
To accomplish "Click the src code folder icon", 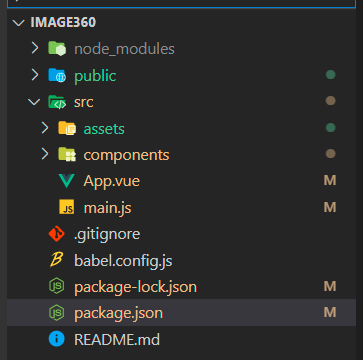I will [57, 102].
